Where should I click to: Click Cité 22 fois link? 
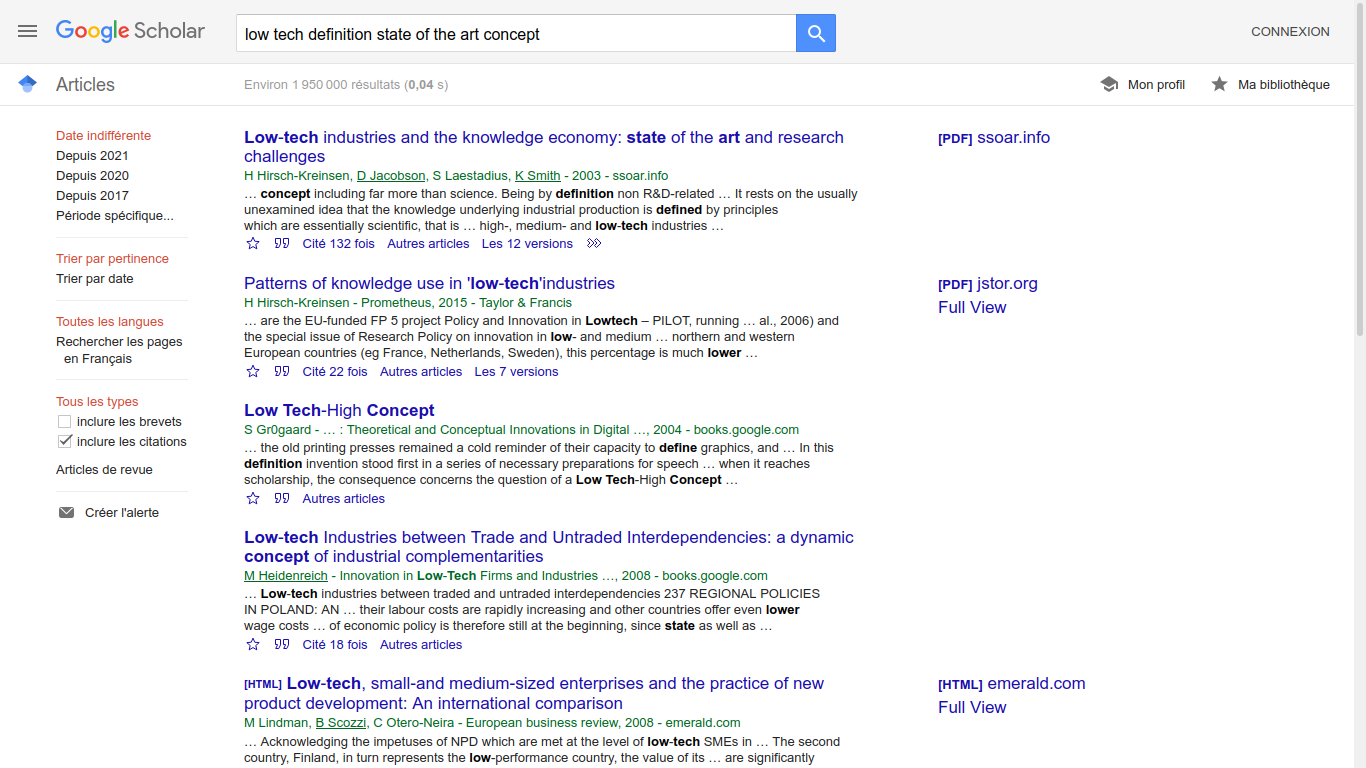point(335,371)
